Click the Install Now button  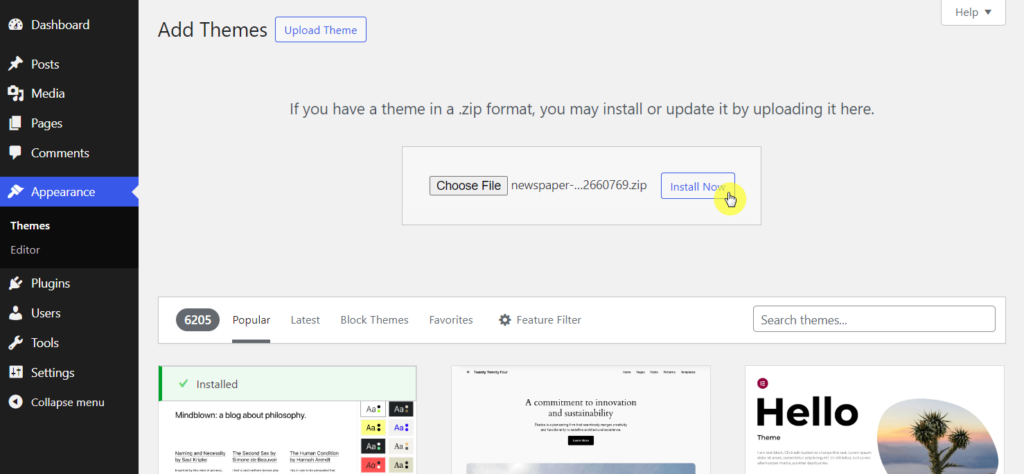pyautogui.click(x=697, y=186)
